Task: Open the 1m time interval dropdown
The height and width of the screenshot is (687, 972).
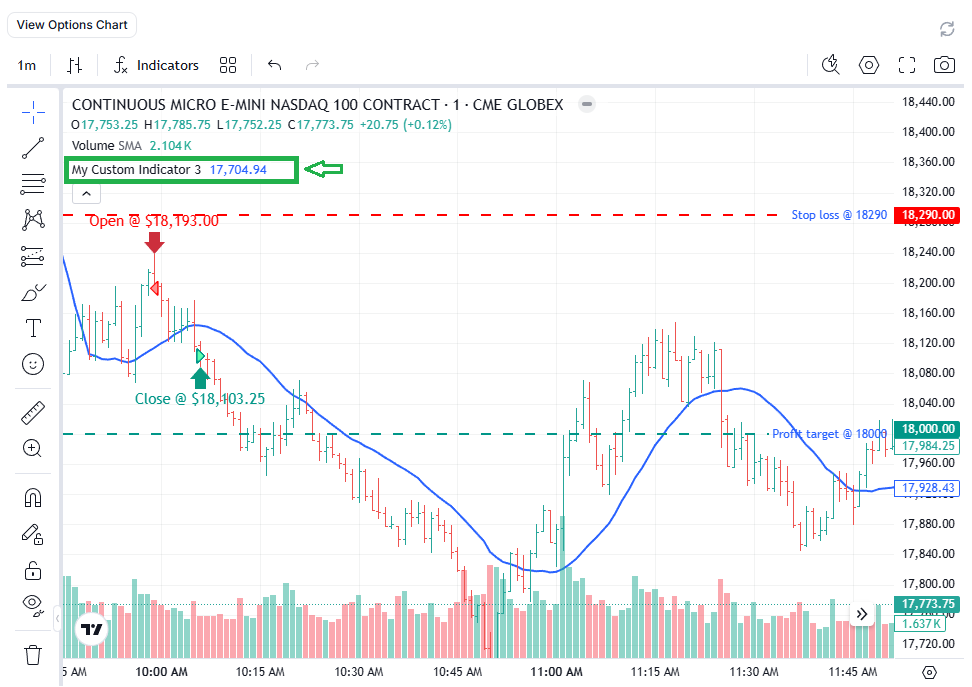Action: (x=27, y=65)
